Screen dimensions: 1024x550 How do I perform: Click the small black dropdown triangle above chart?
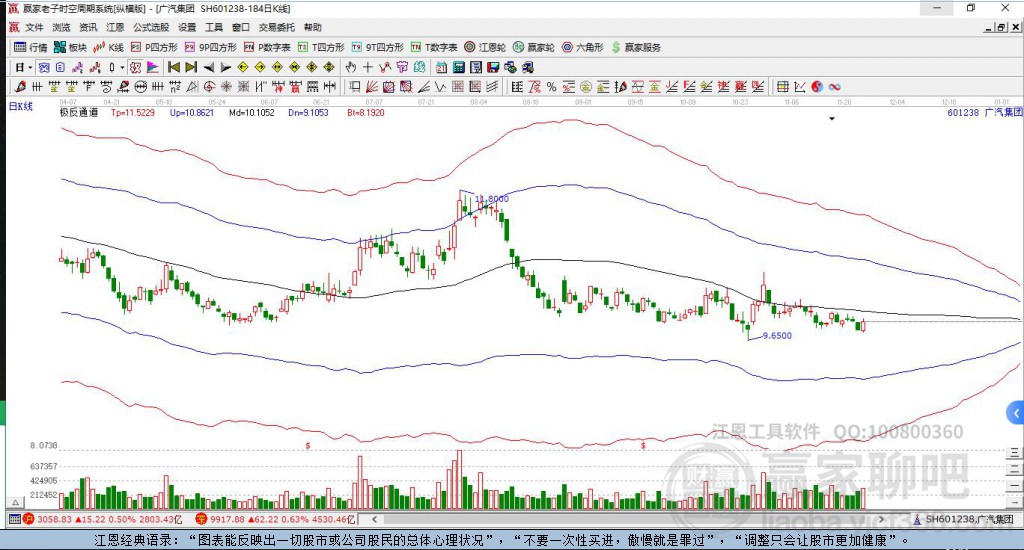point(832,119)
